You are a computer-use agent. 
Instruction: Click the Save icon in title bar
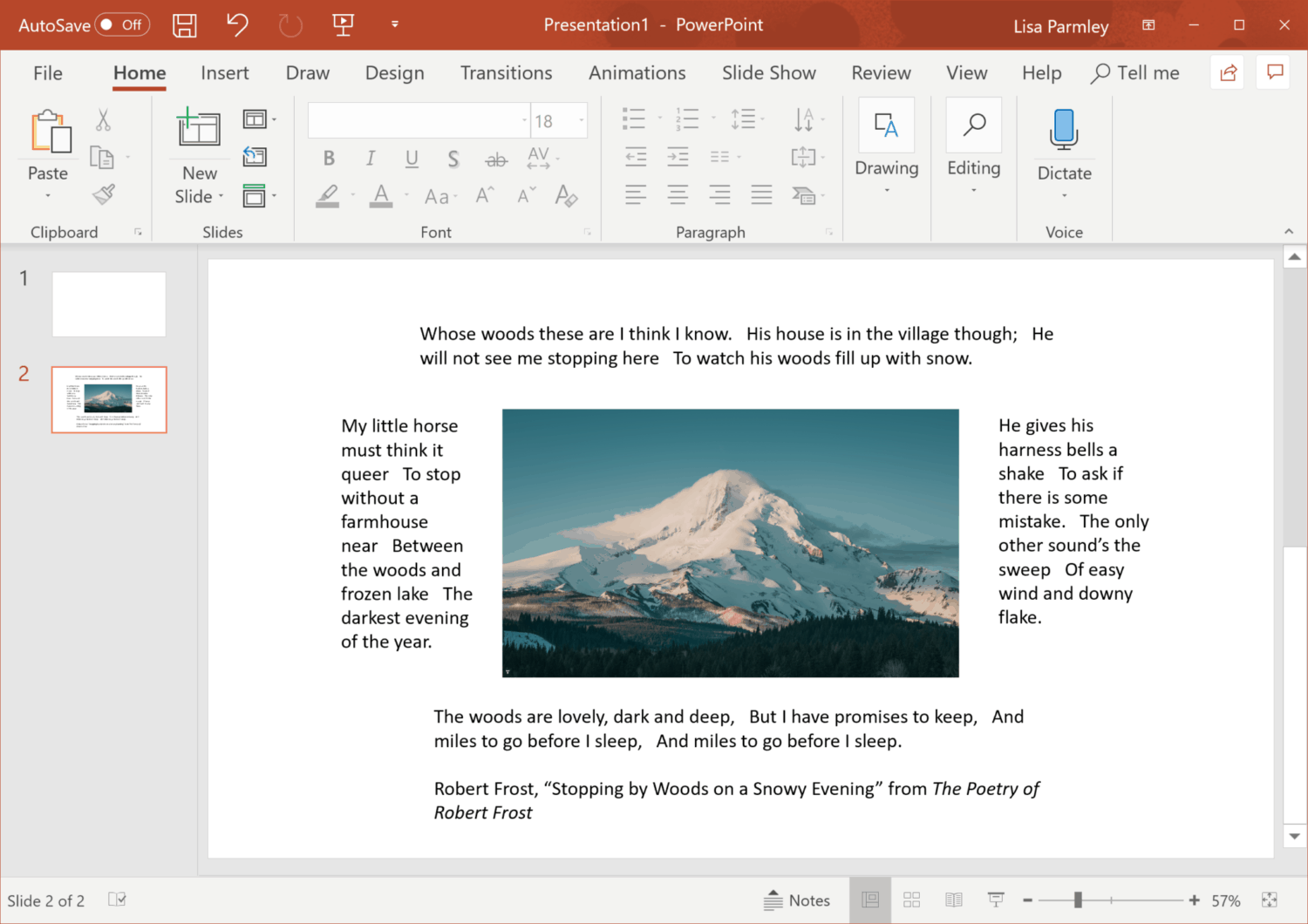(x=185, y=25)
